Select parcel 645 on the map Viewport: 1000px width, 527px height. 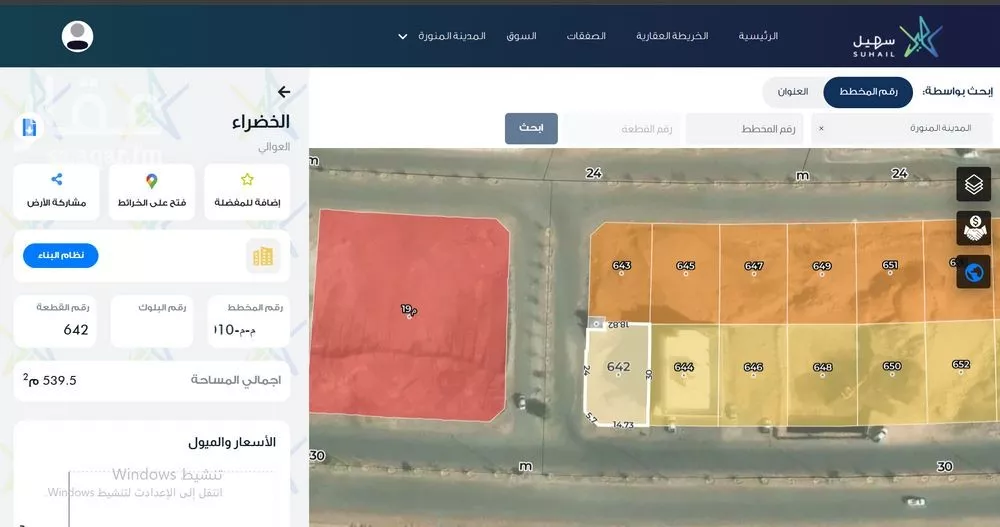(x=686, y=274)
